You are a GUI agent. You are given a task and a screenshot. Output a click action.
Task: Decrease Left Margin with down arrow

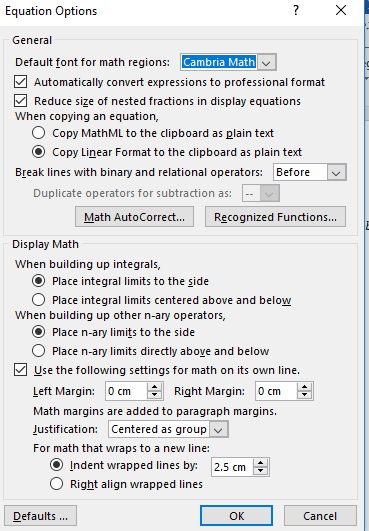(x=155, y=395)
